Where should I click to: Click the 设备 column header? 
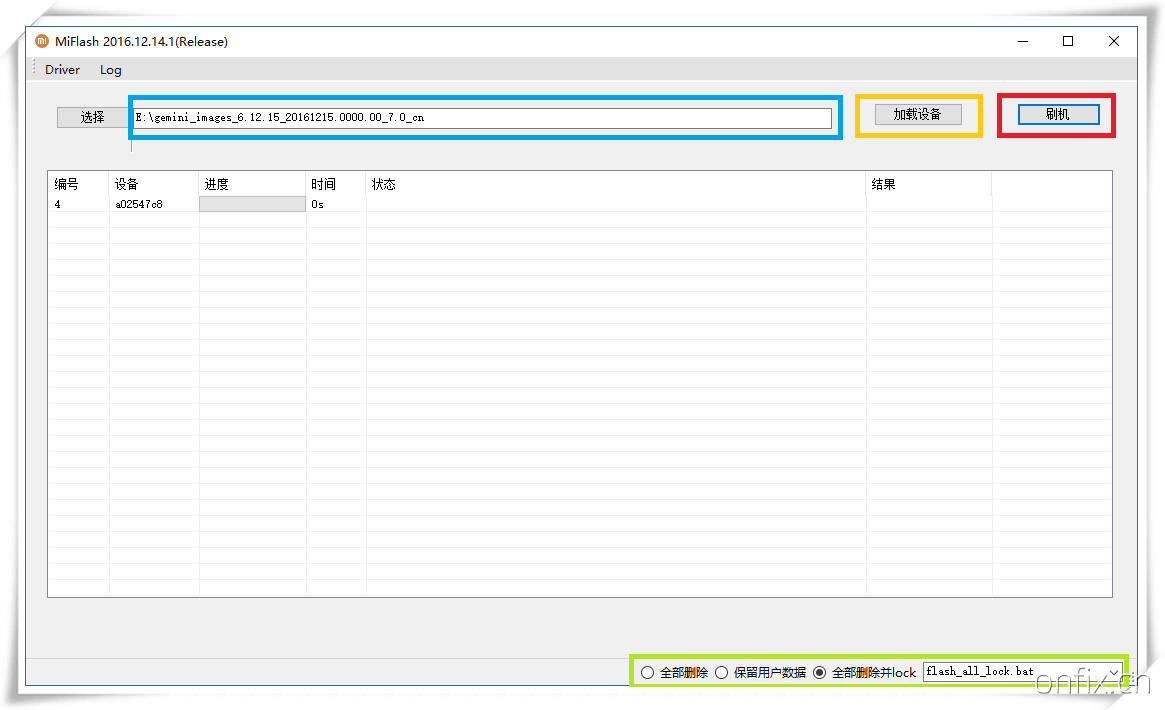126,184
